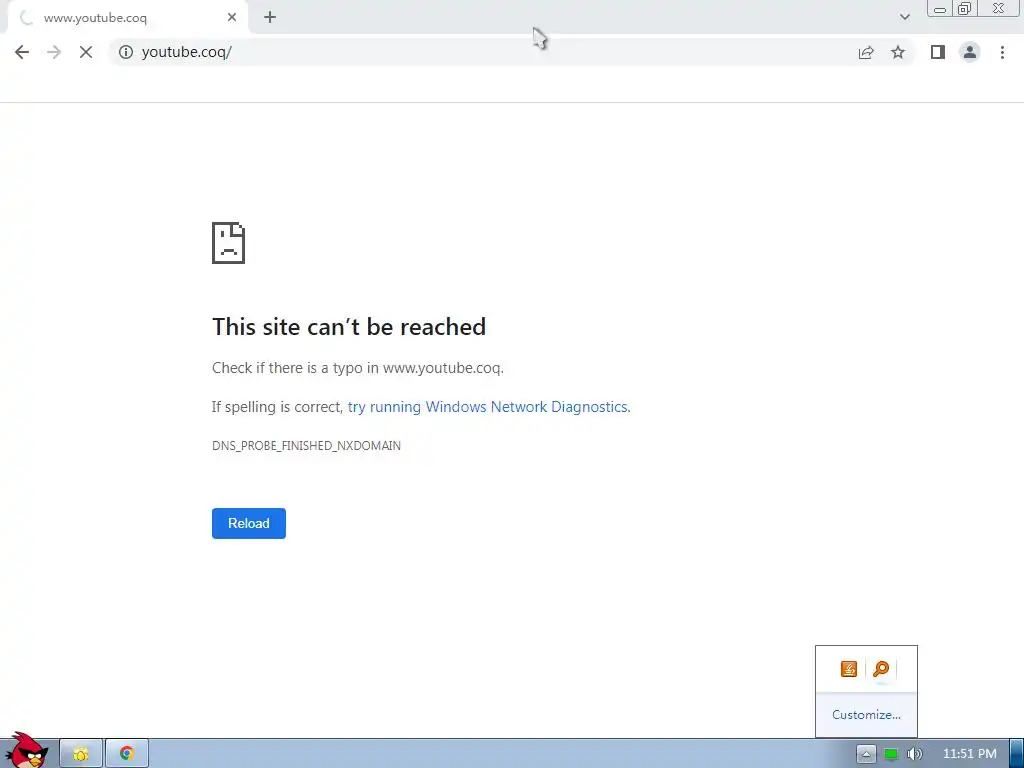Image resolution: width=1024 pixels, height=768 pixels.
Task: Open the volume speaker tray icon
Action: (914, 754)
